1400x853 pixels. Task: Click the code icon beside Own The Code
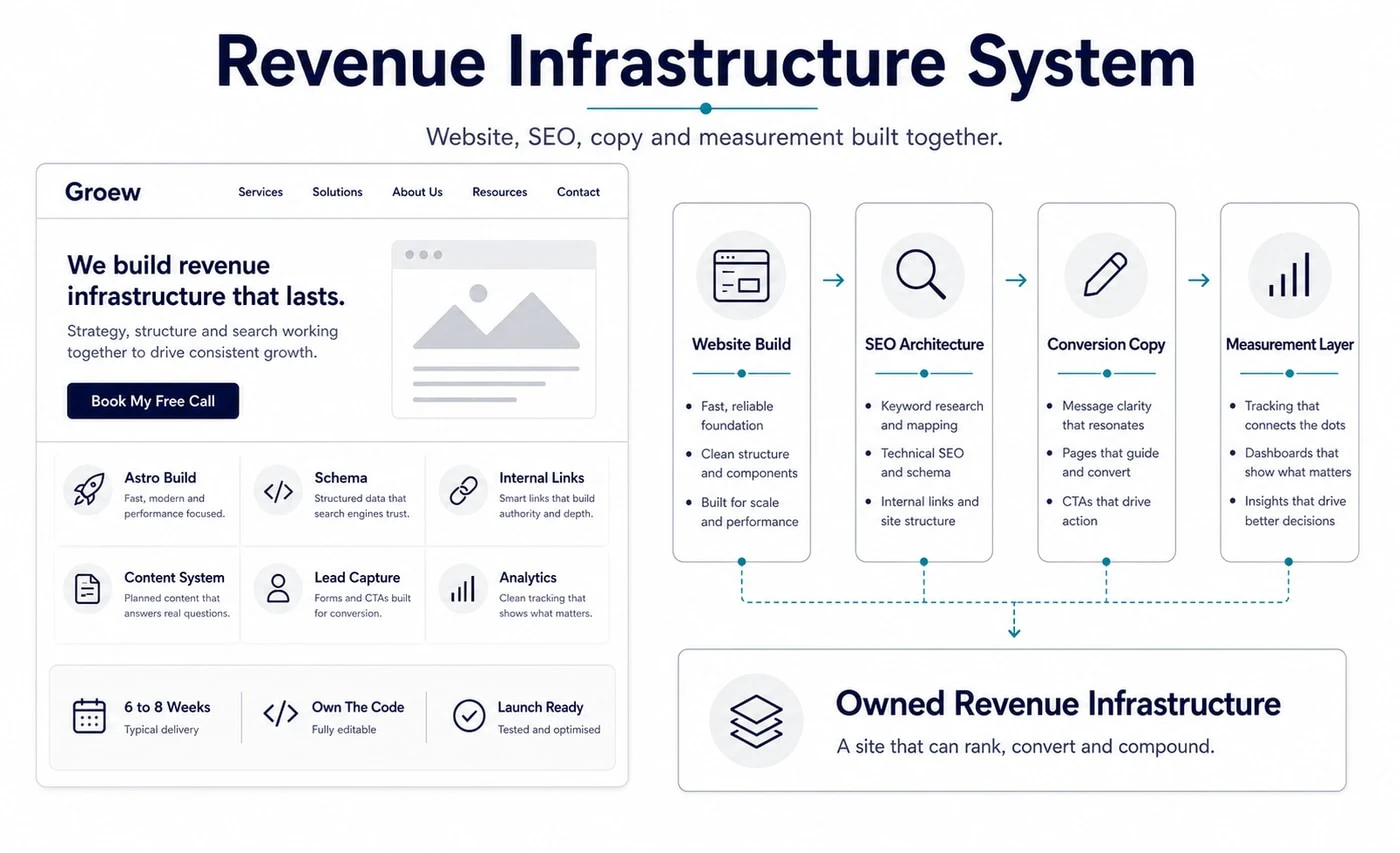coord(280,714)
